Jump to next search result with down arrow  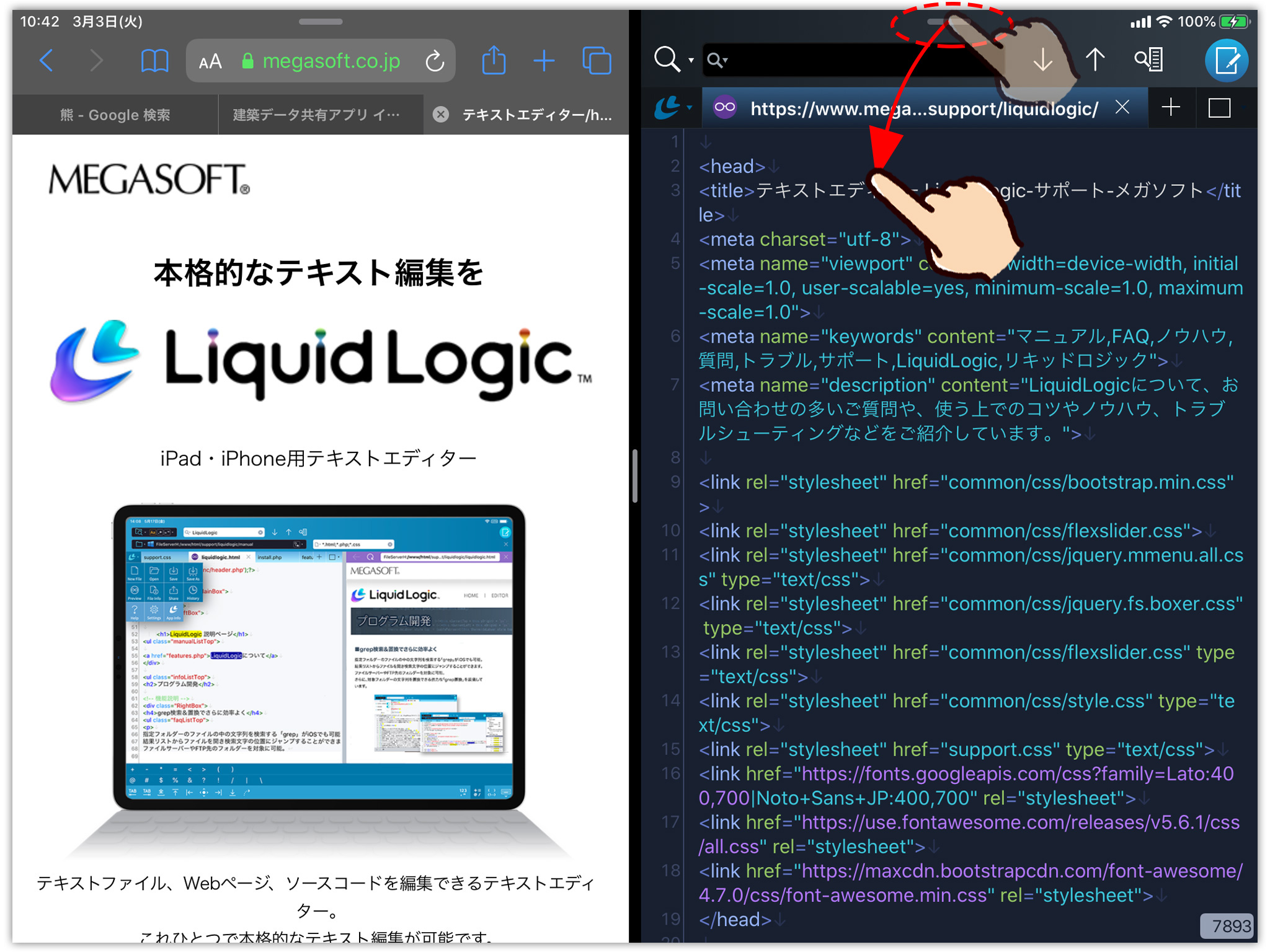pyautogui.click(x=1044, y=60)
